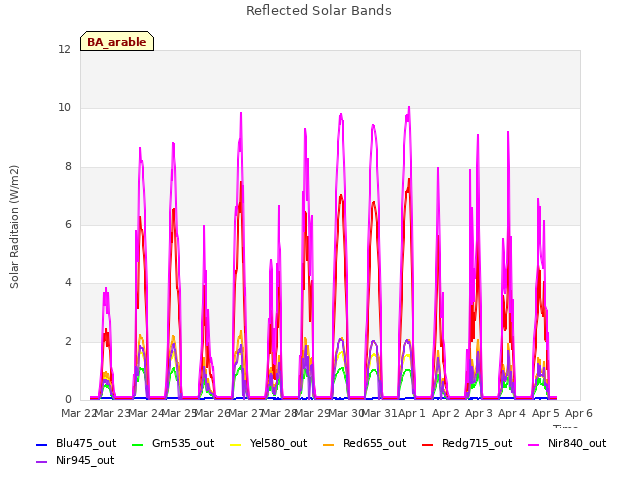Click the Redg715_out legend label
This screenshot has width=640, height=480.
point(477,443)
